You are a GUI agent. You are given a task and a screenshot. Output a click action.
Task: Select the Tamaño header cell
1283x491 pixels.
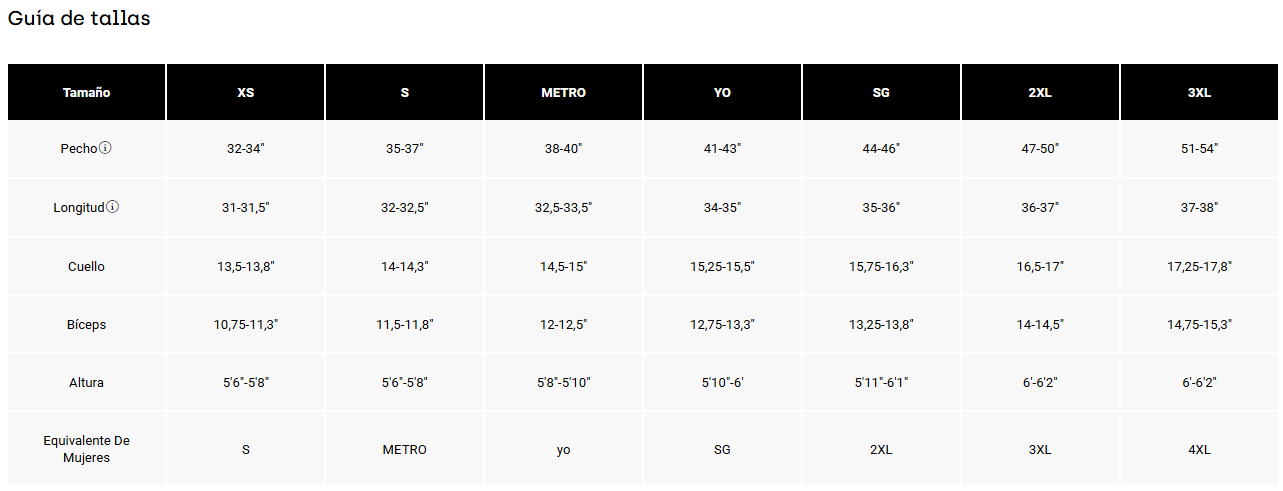[x=86, y=92]
